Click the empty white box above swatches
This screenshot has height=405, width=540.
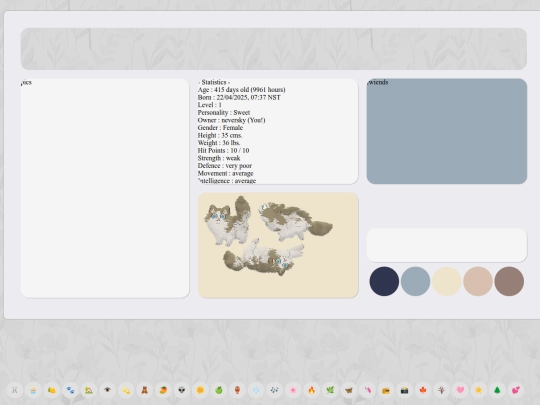tap(447, 245)
